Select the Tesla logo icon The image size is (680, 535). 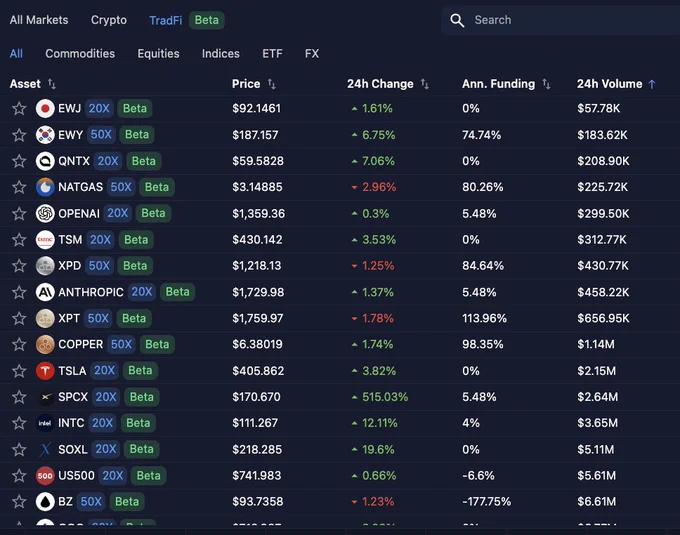(45, 371)
